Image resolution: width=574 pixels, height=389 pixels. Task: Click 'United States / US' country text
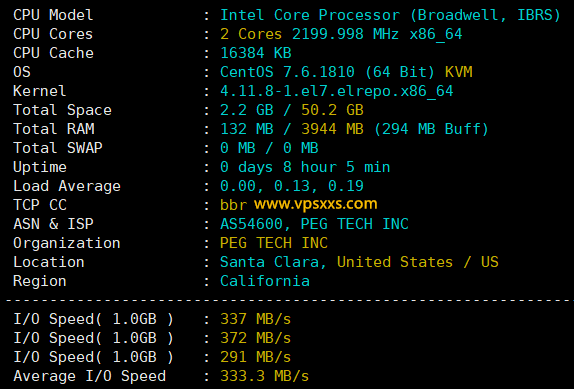418,262
